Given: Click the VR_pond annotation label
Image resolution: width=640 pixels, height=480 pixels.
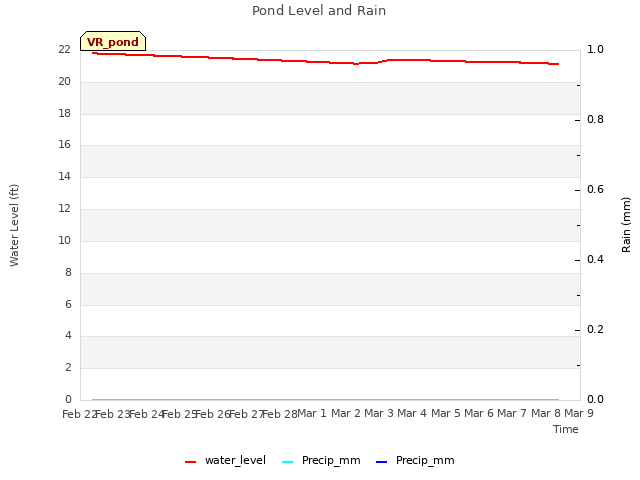Looking at the screenshot, I should 113,41.
